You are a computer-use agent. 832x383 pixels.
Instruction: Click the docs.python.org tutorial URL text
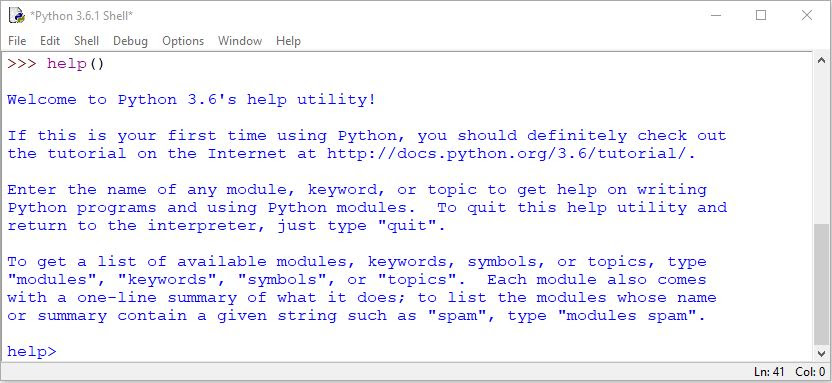coord(509,154)
